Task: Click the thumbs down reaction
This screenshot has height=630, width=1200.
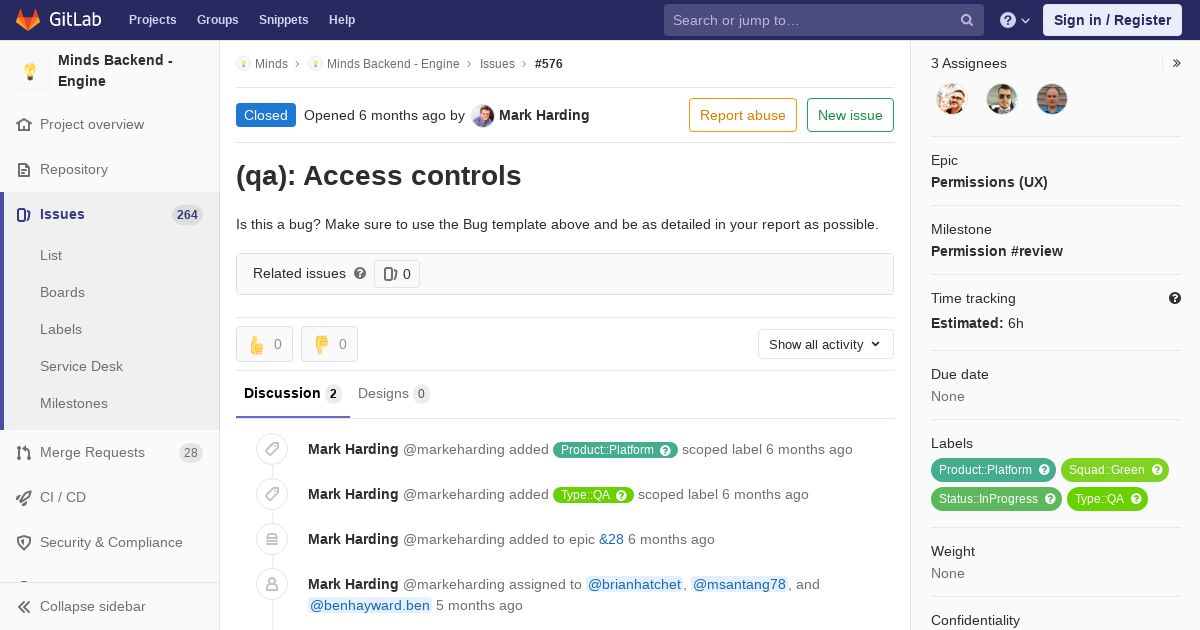Action: pos(329,344)
